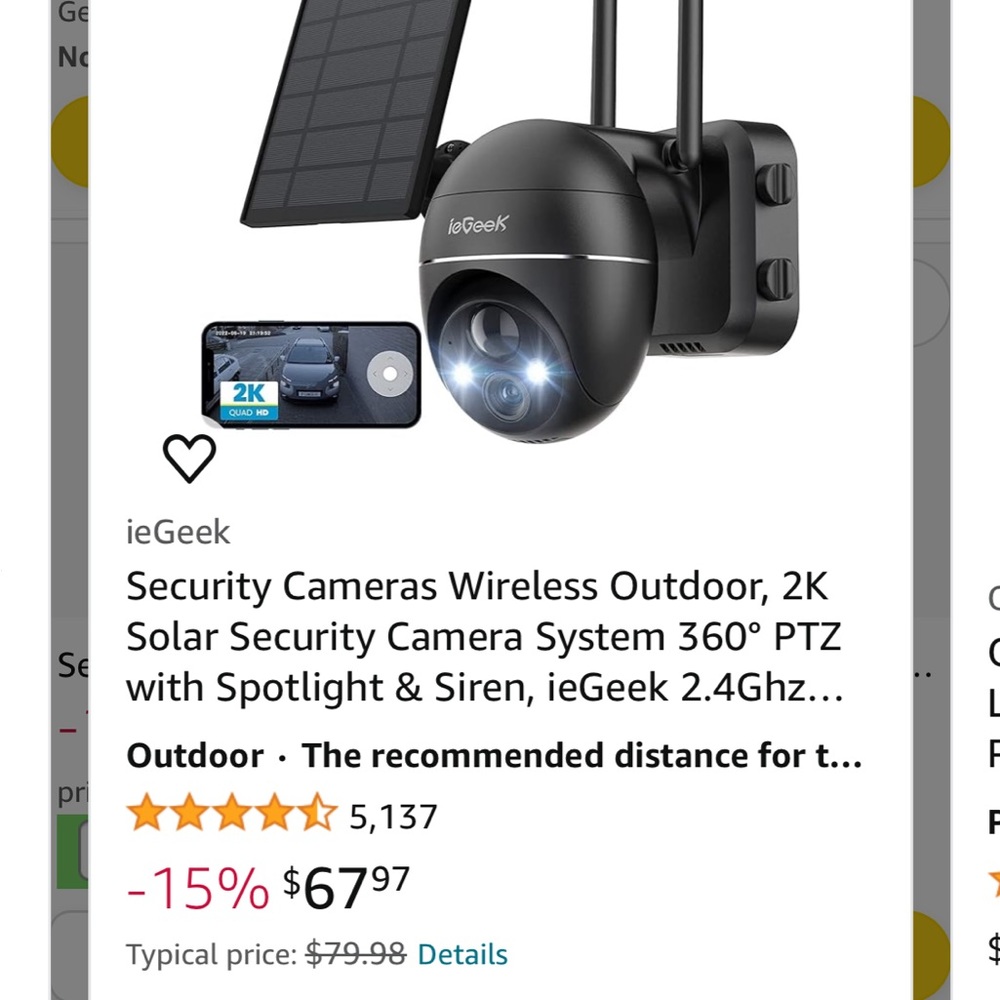Open the 5,137 customer reviews
1000x1000 pixels.
pyautogui.click(x=393, y=817)
